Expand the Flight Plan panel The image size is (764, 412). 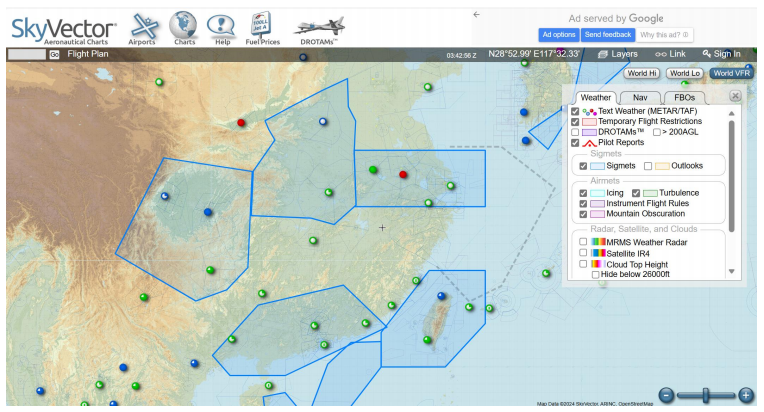click(x=87, y=54)
